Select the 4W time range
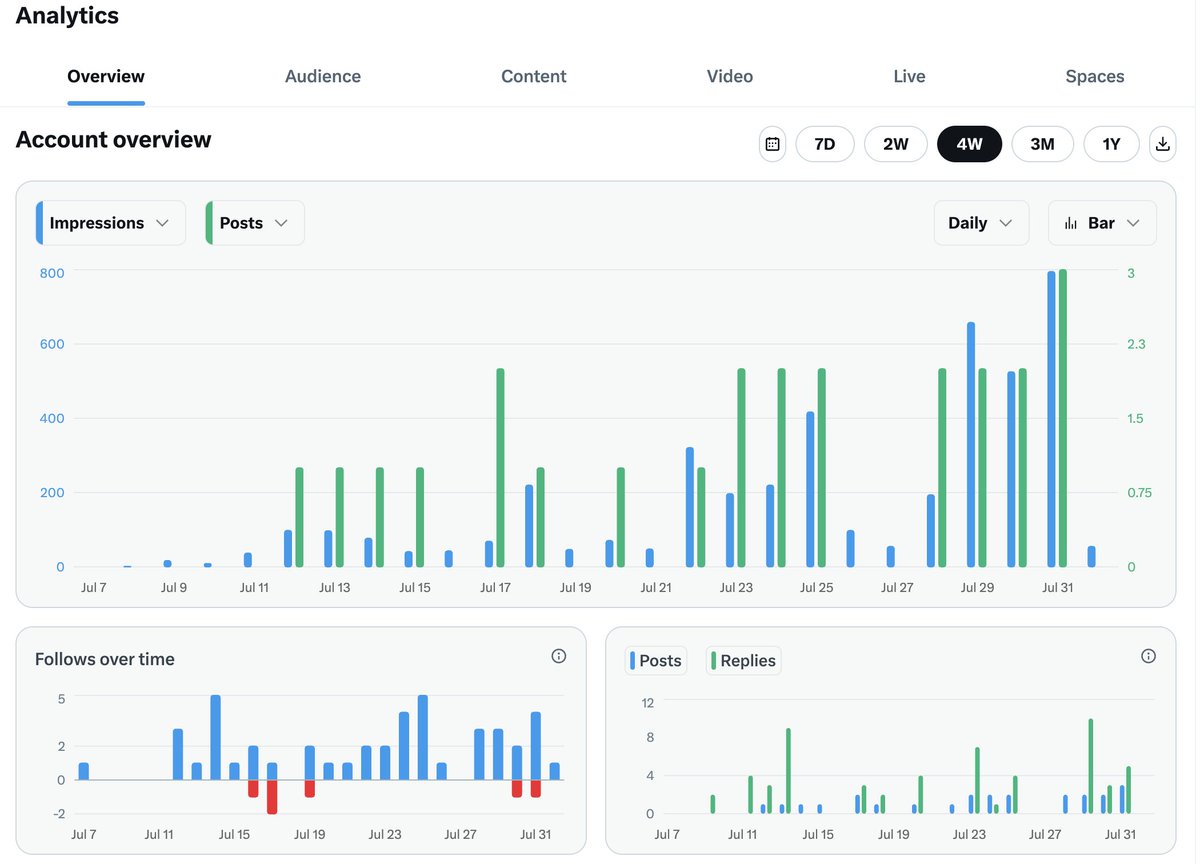This screenshot has width=1200, height=864. click(969, 144)
